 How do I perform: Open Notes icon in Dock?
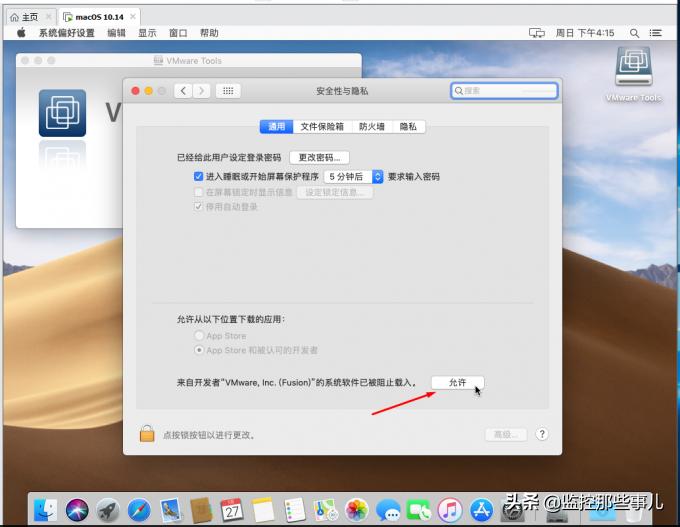263,510
